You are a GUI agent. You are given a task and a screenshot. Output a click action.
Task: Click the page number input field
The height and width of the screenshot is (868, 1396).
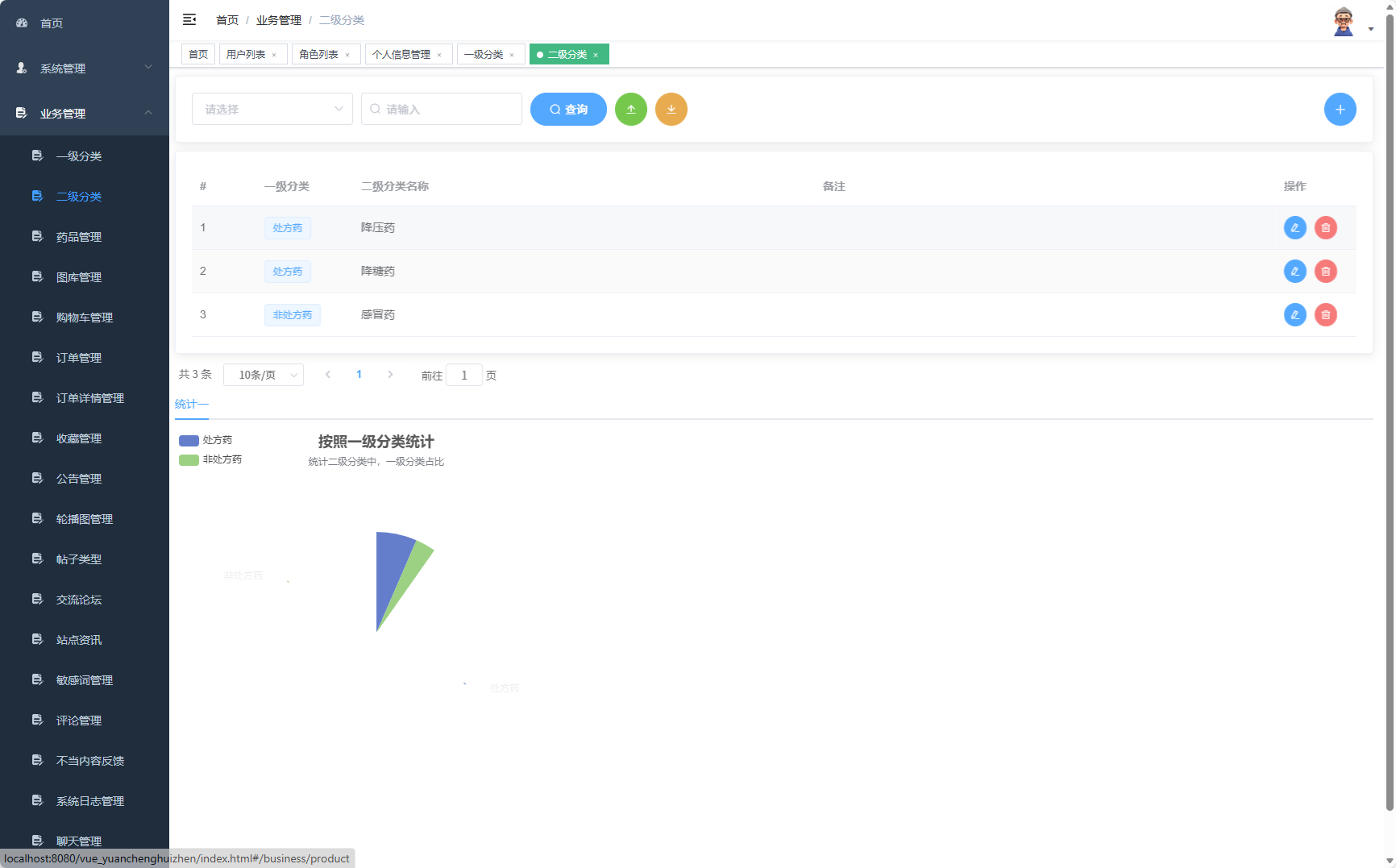click(x=464, y=374)
